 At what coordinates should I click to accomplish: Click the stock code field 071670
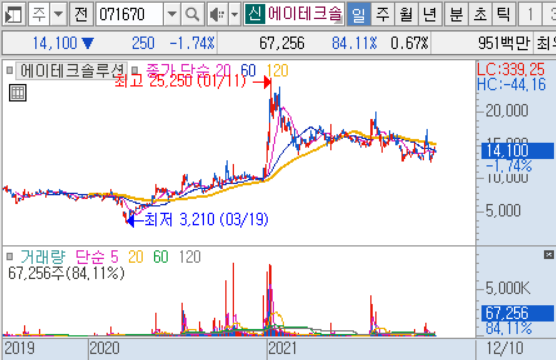pos(129,14)
